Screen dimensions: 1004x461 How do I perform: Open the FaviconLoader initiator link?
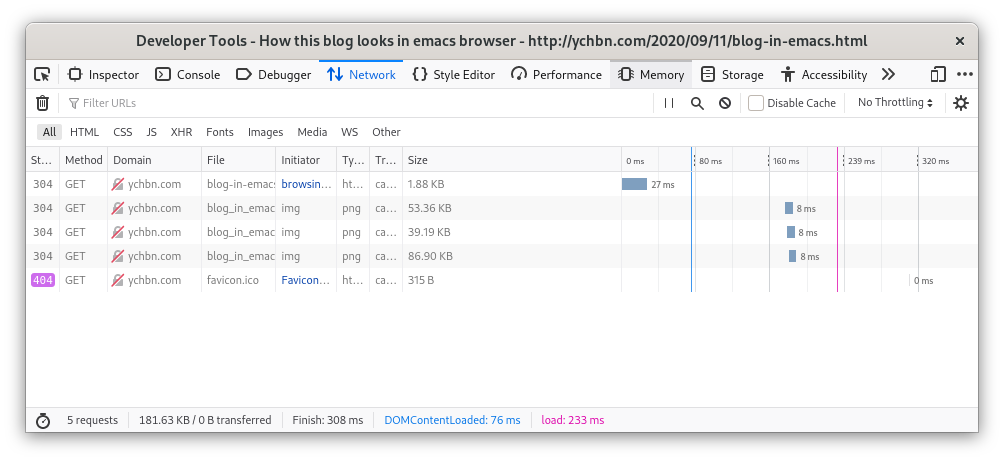305,280
